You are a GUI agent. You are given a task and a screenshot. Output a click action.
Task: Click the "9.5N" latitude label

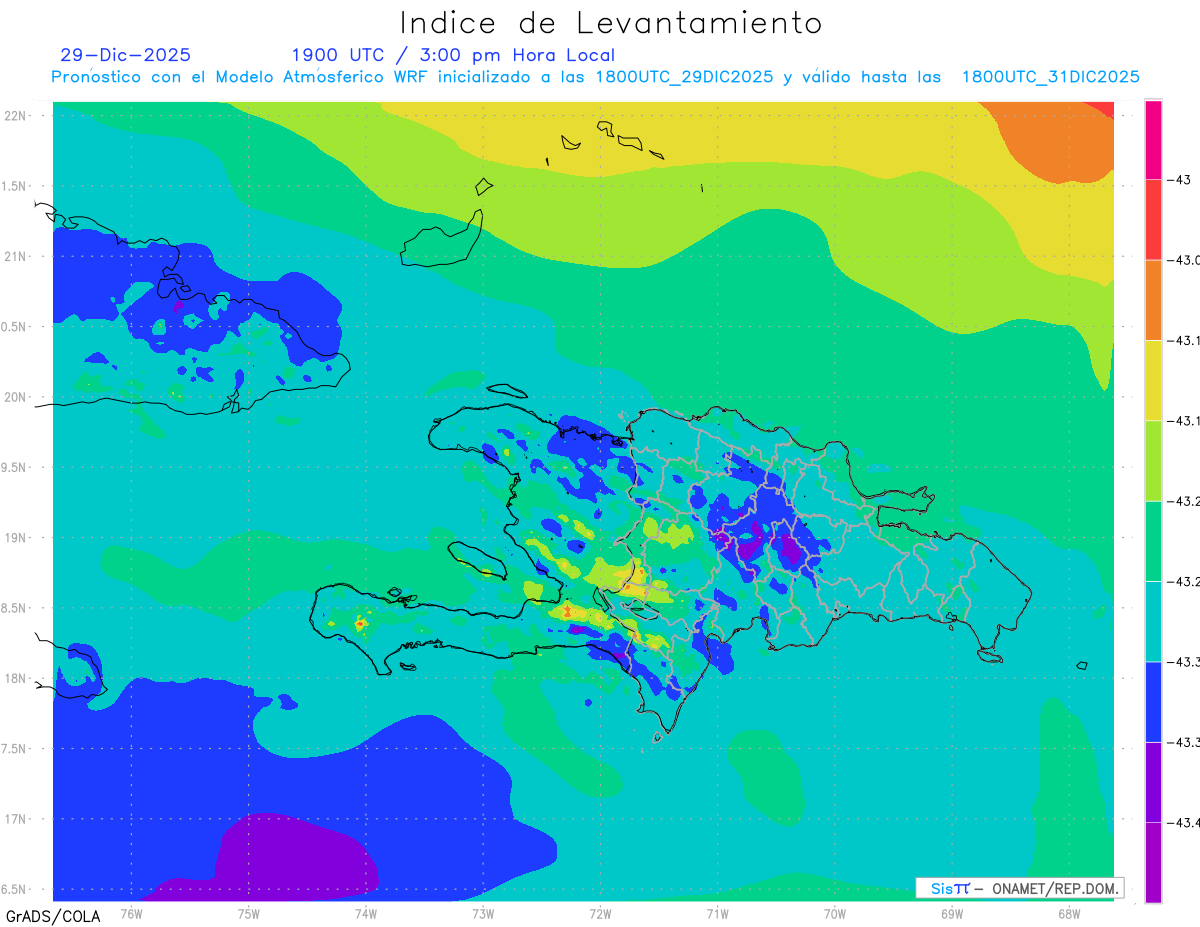click(x=15, y=467)
